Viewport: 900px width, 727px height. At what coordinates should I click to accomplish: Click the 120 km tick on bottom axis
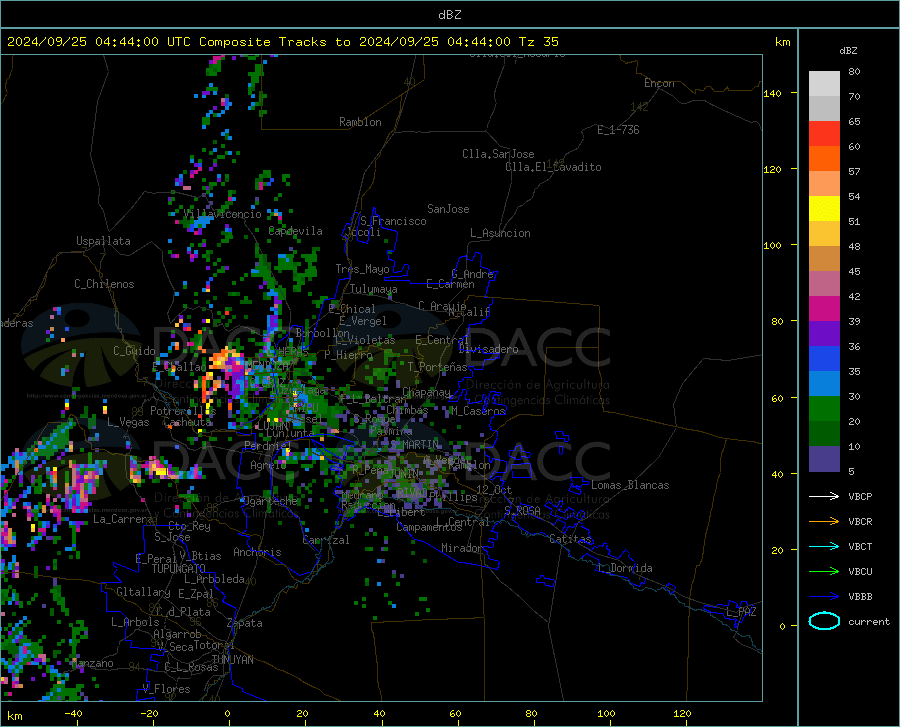pos(682,713)
